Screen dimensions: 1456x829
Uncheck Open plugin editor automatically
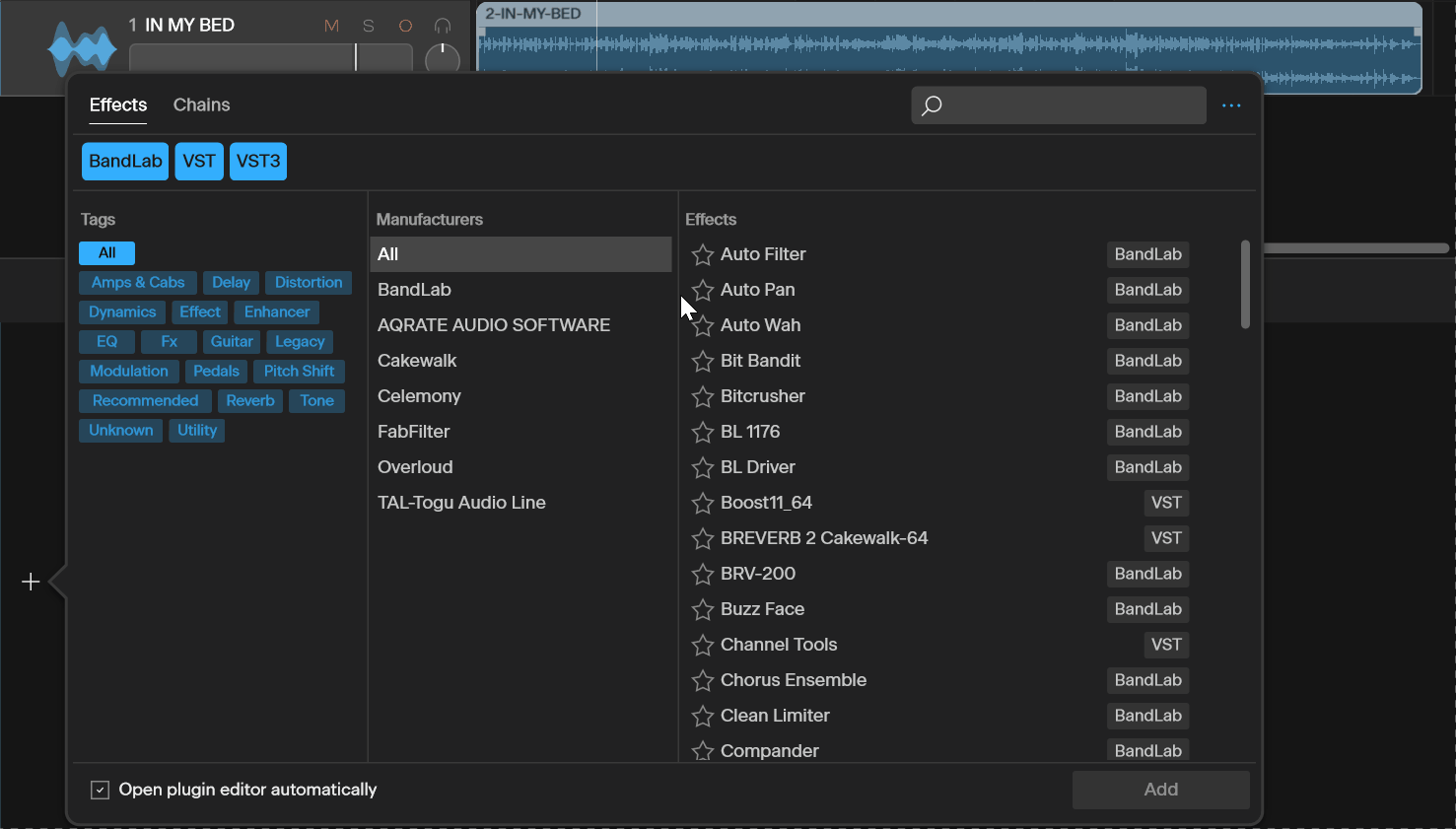(100, 790)
